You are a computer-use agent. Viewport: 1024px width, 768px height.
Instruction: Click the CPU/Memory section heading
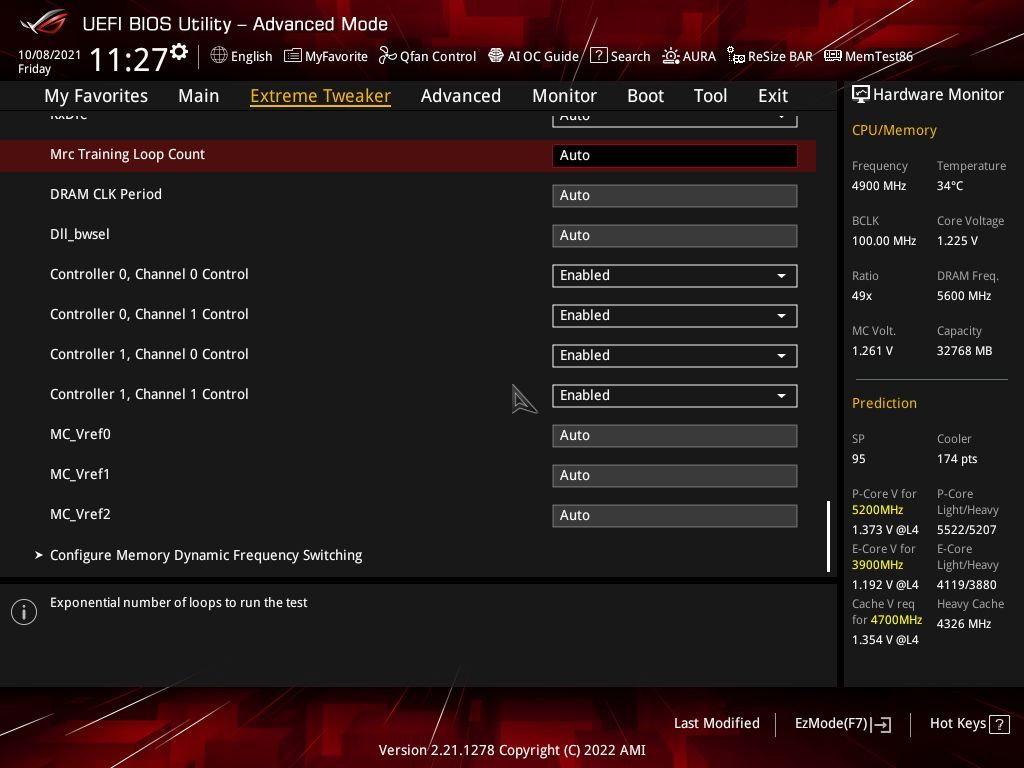[x=894, y=131]
